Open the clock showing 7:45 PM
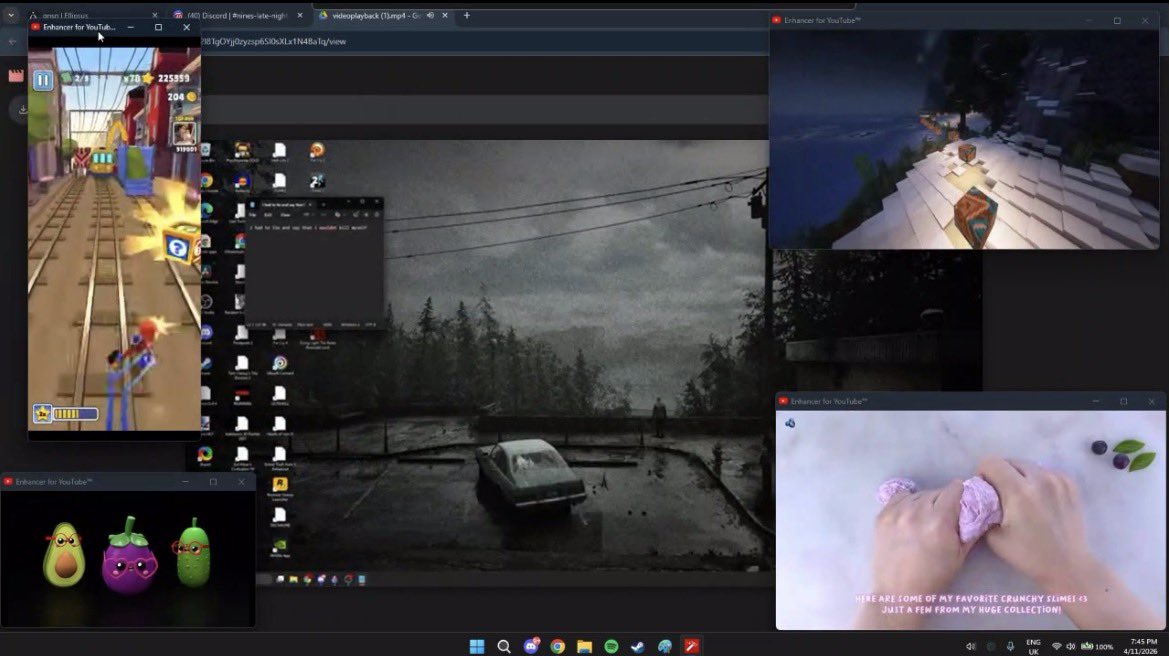1170x656 pixels. click(1143, 646)
